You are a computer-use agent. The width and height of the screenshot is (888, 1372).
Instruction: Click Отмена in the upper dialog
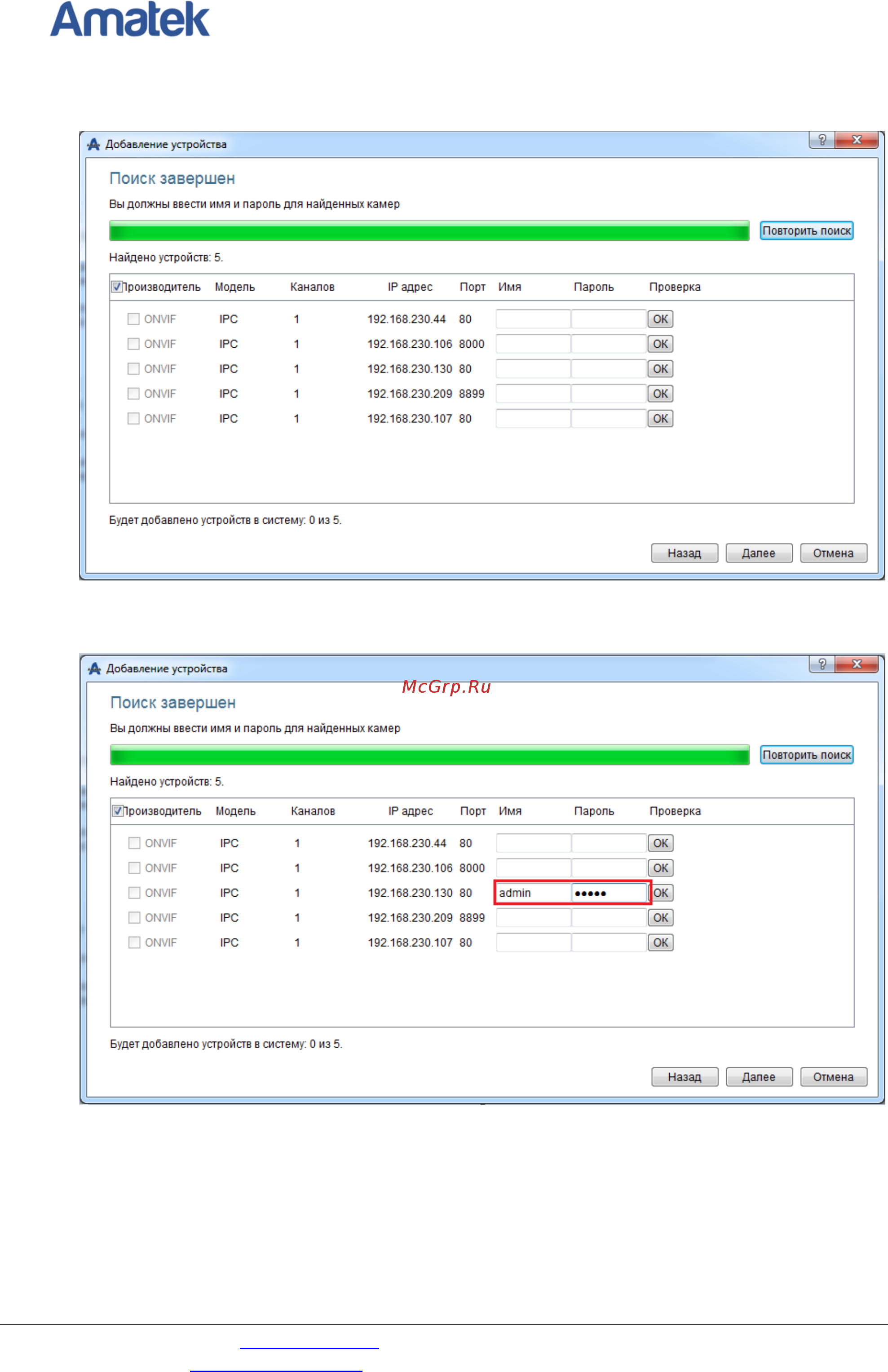(833, 553)
